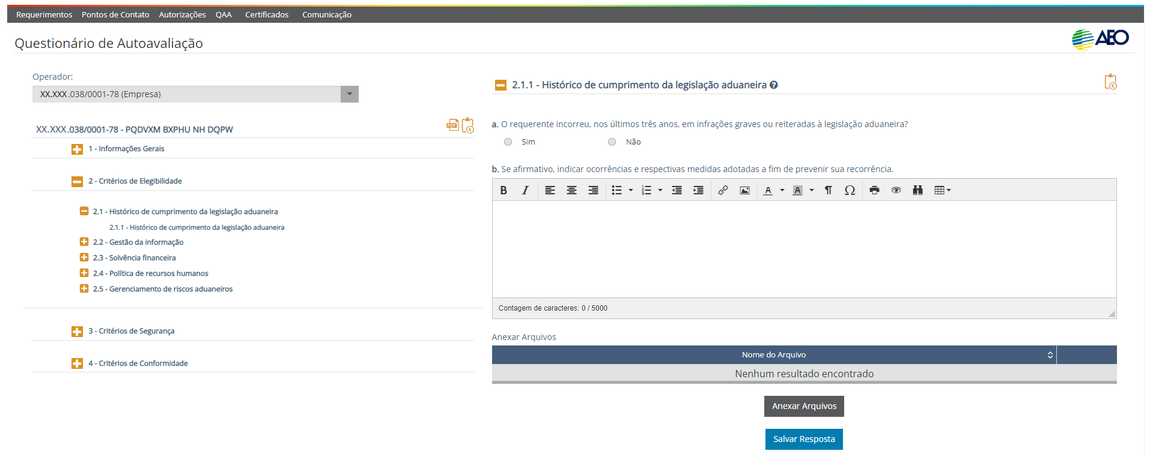Center align text in the editor
The image size is (1150, 457).
[571, 190]
